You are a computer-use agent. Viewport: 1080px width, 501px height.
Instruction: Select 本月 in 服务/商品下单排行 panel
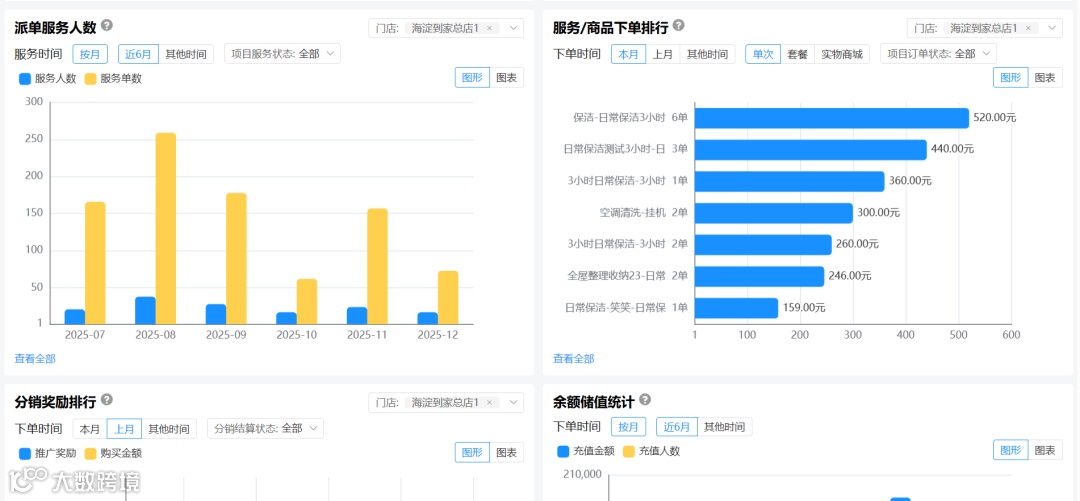[x=629, y=54]
